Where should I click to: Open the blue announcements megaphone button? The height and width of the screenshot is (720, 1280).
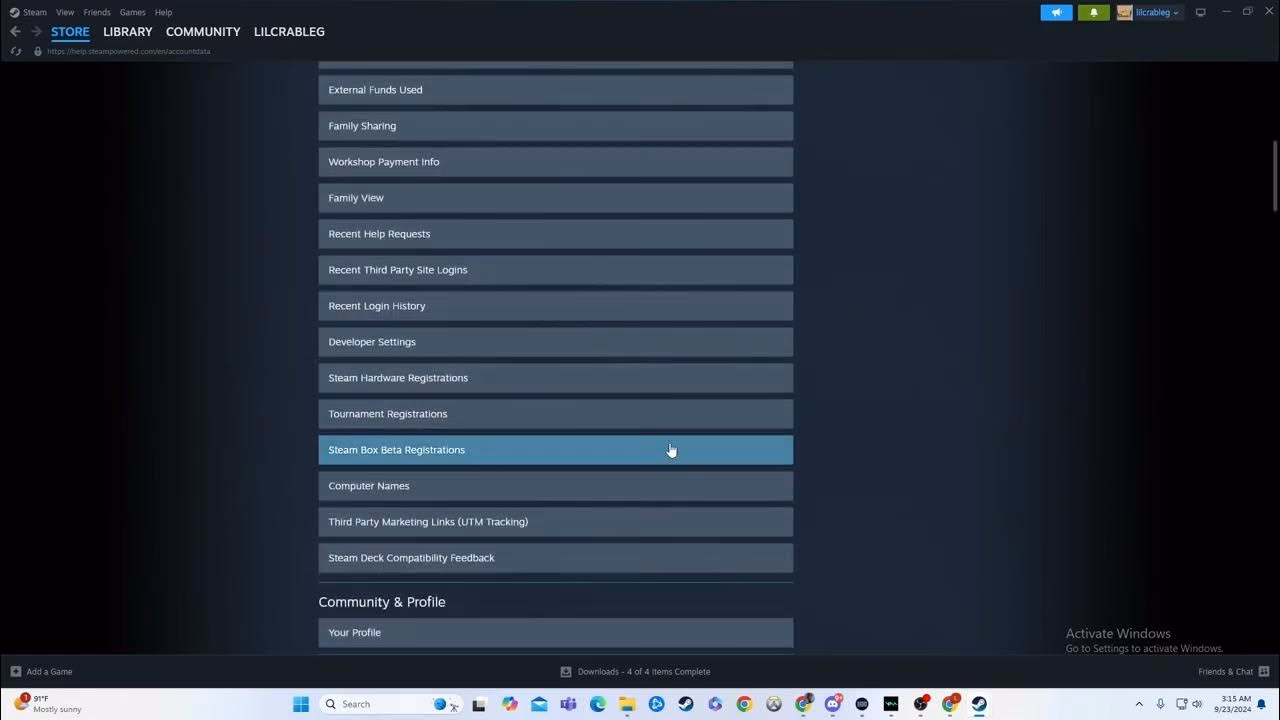pyautogui.click(x=1056, y=12)
